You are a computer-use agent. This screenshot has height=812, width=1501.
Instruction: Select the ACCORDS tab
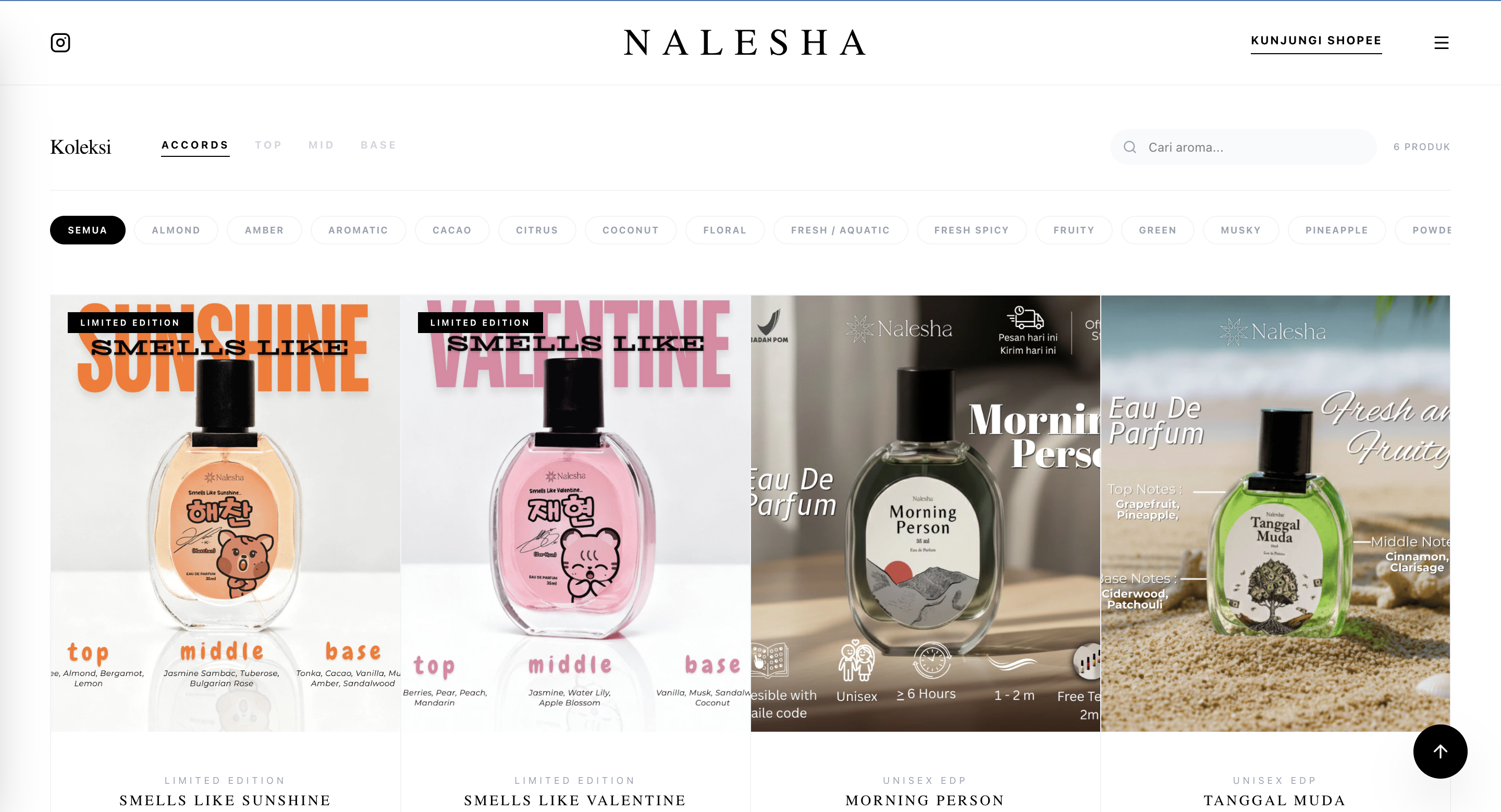click(195, 145)
